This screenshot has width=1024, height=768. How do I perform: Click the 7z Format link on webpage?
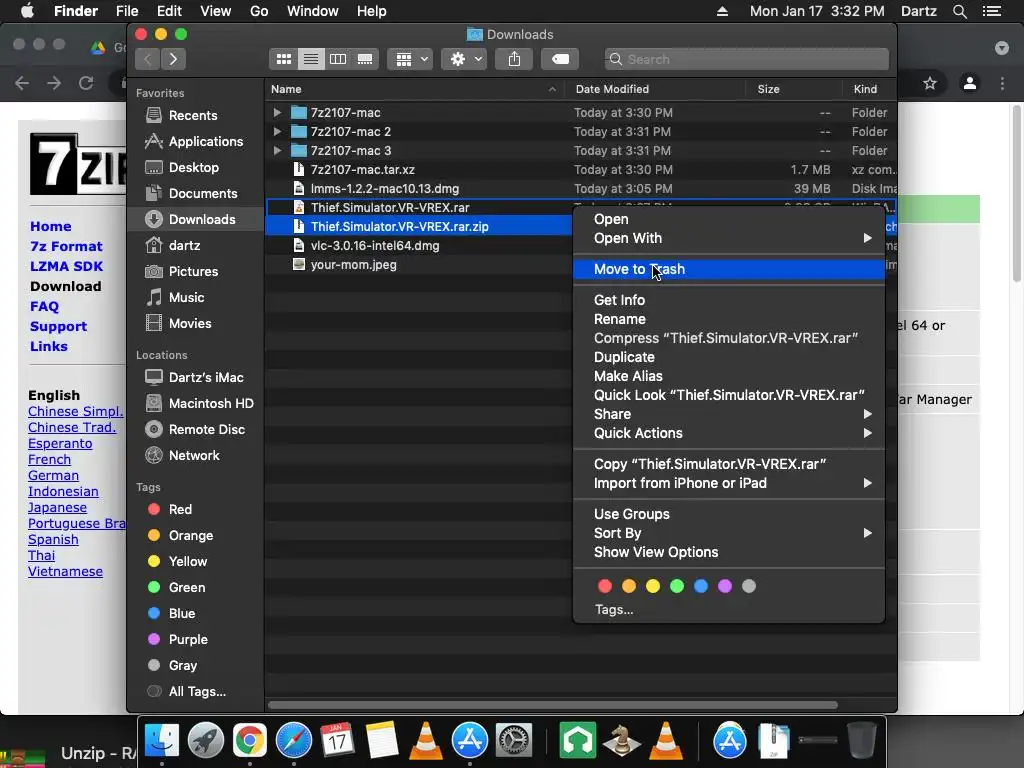pos(66,246)
